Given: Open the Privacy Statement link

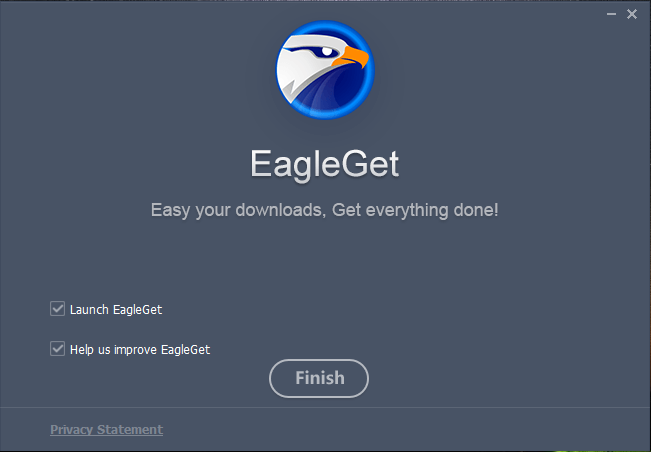Looking at the screenshot, I should (x=106, y=429).
